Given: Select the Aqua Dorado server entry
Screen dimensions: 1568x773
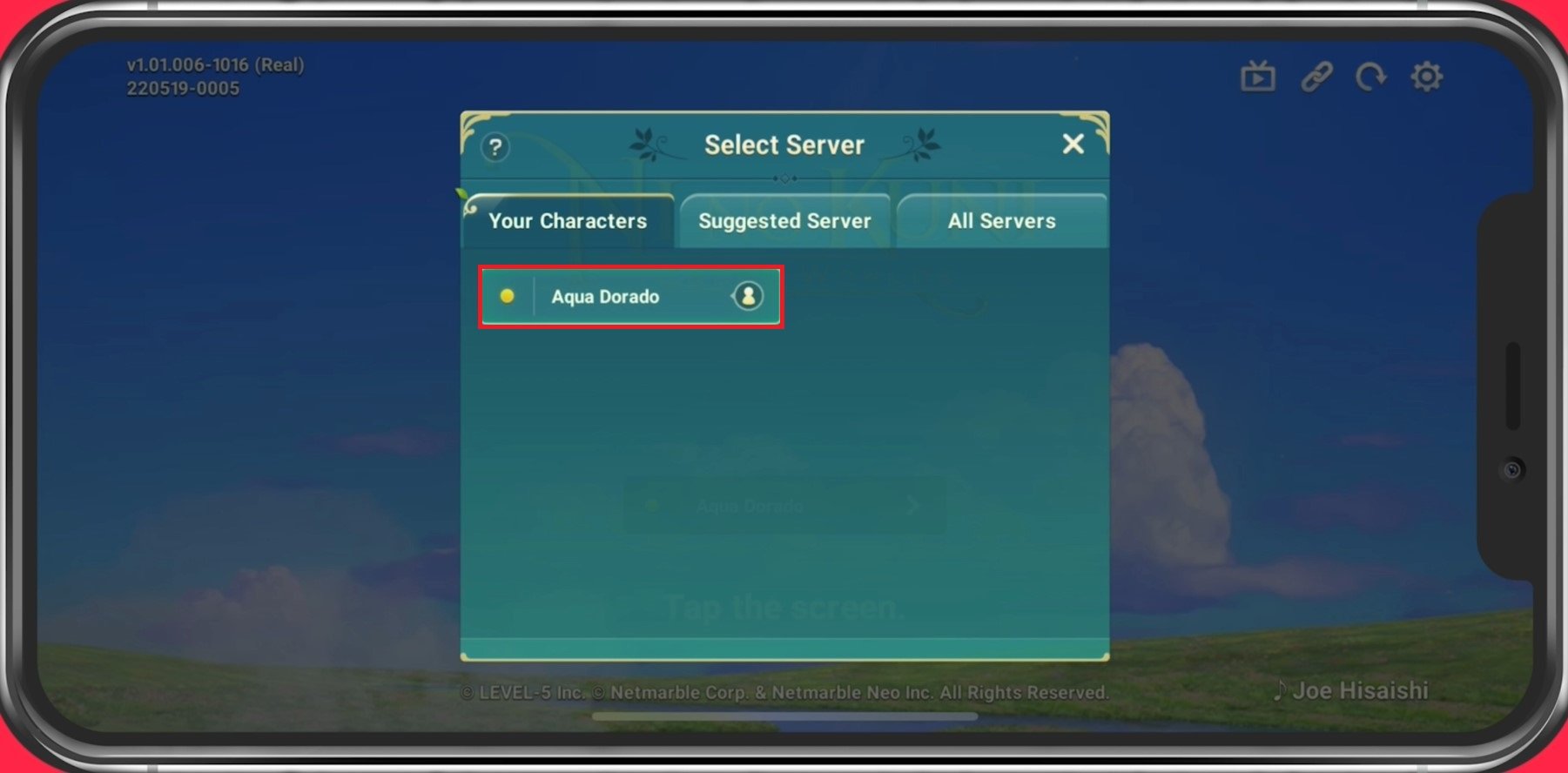Looking at the screenshot, I should click(631, 297).
